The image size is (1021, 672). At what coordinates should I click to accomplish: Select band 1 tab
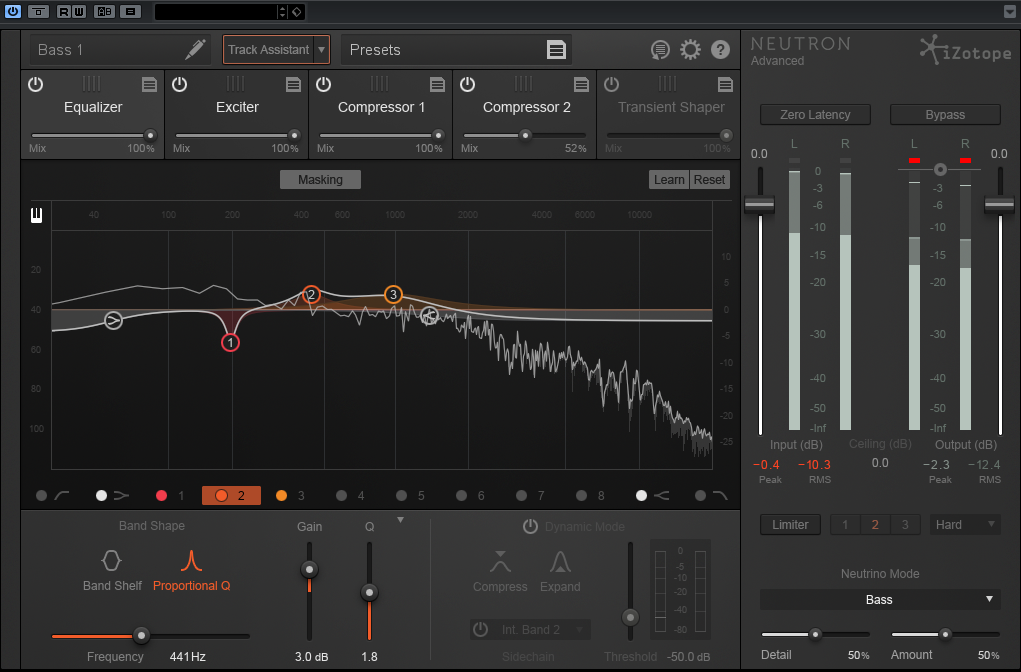(171, 496)
